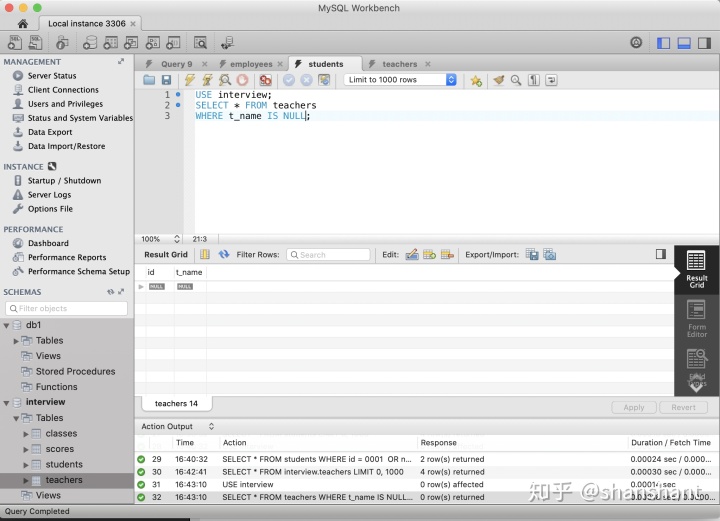
Task: Open script file folder icon in editor toolbar
Action: click(149, 80)
